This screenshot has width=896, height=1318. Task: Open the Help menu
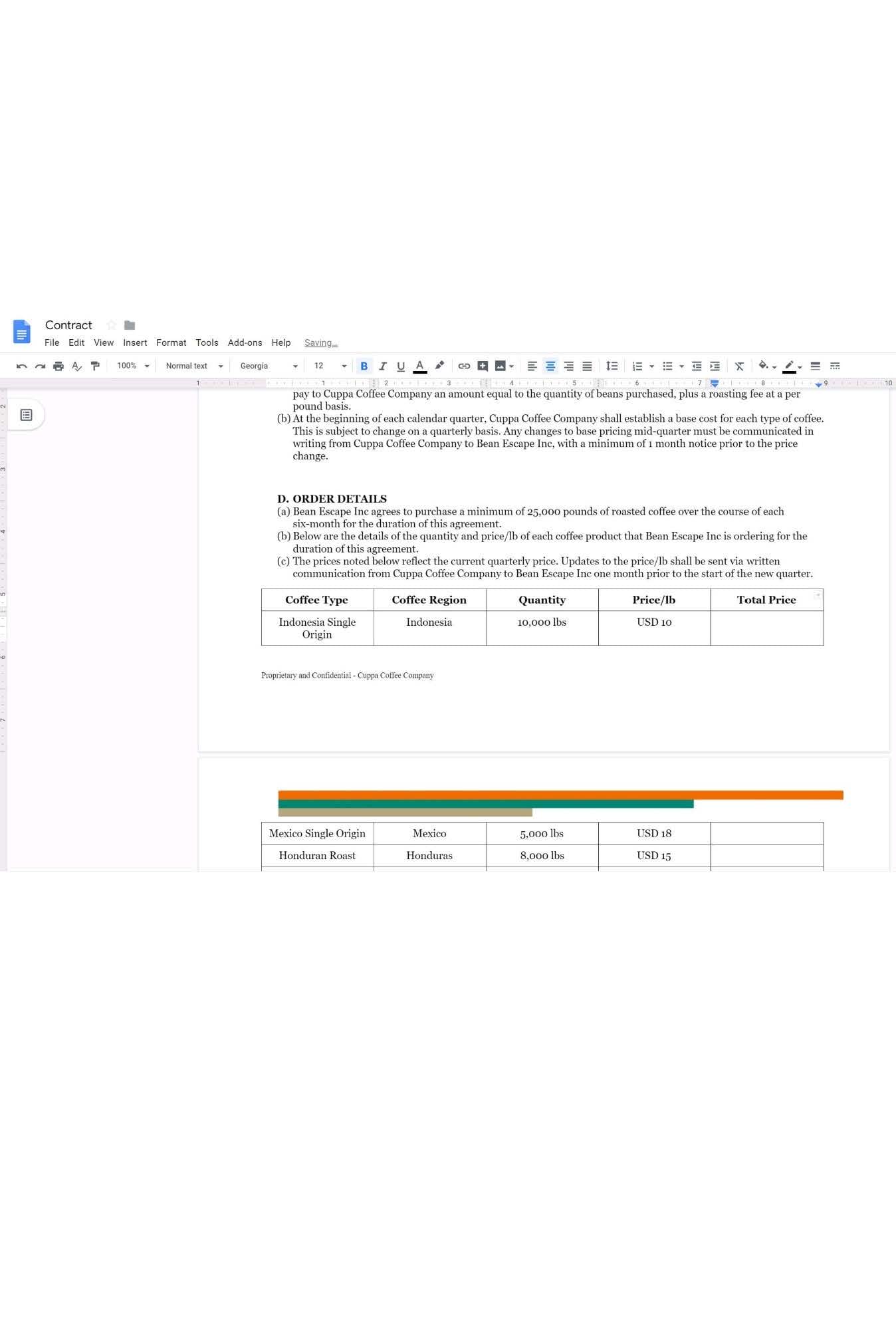(281, 343)
